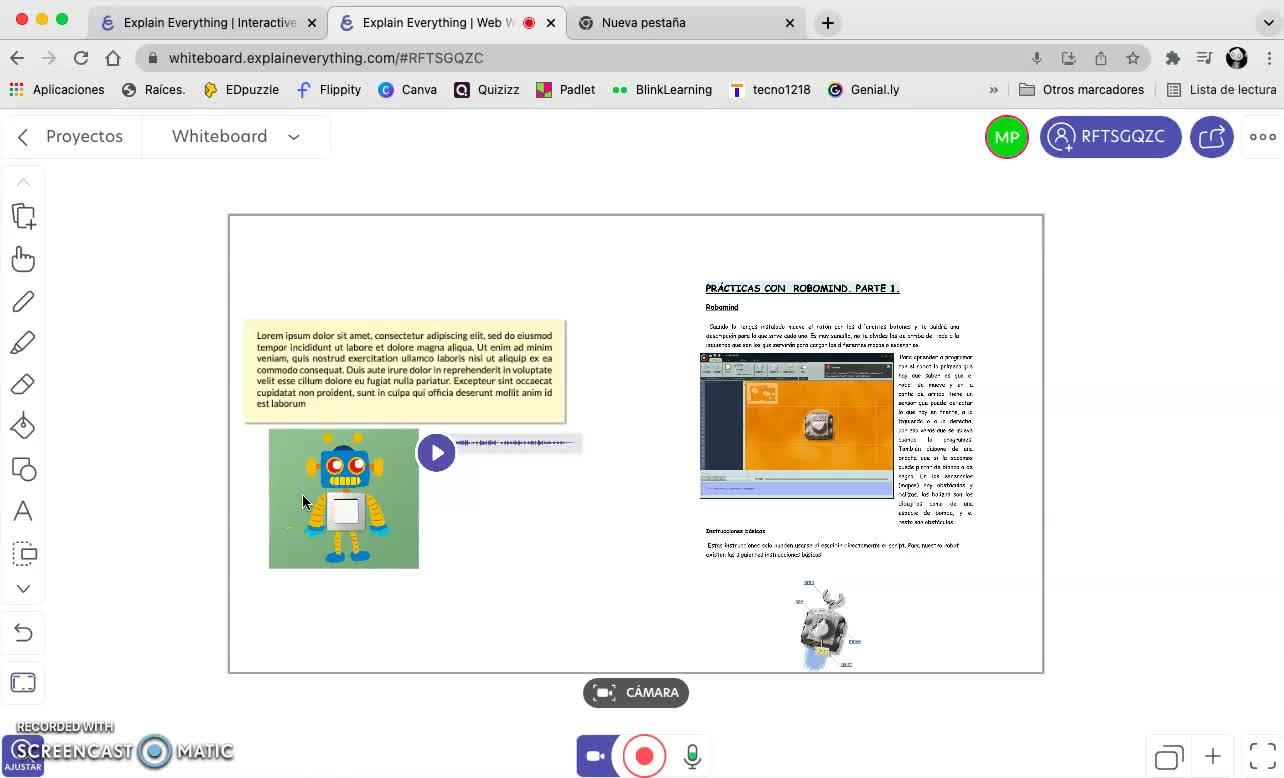Open the browser extensions puzzle icon
Image resolution: width=1284 pixels, height=778 pixels.
(x=1173, y=58)
